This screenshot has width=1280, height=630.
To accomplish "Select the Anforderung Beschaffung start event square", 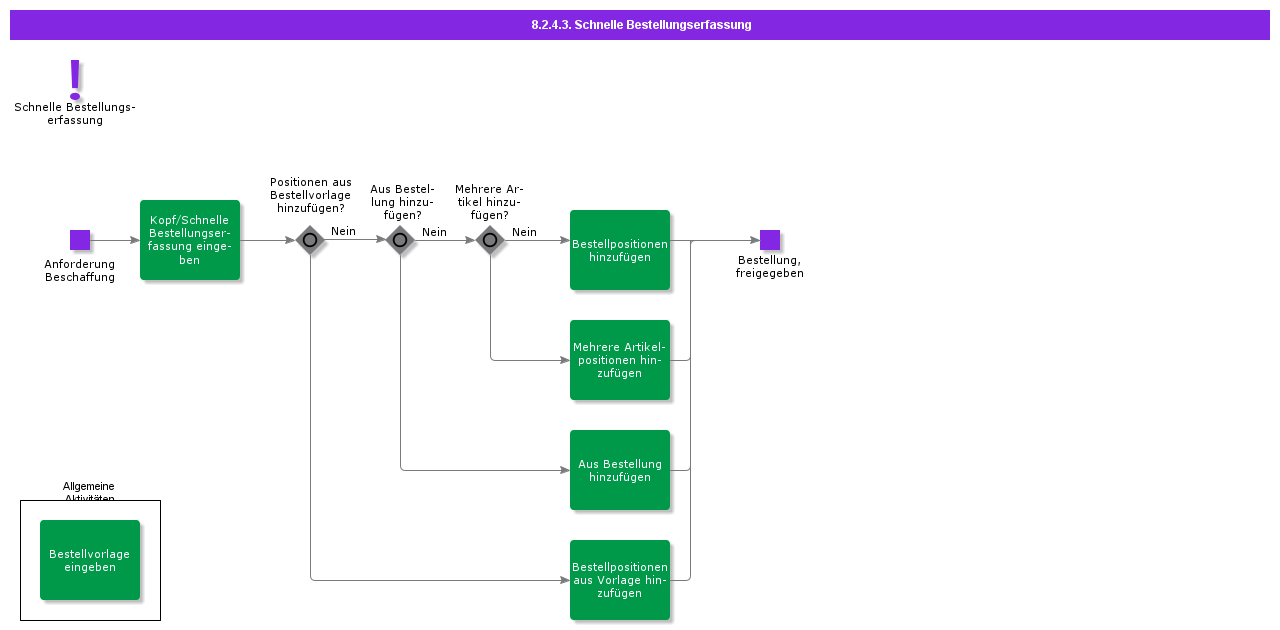I will tap(80, 240).
